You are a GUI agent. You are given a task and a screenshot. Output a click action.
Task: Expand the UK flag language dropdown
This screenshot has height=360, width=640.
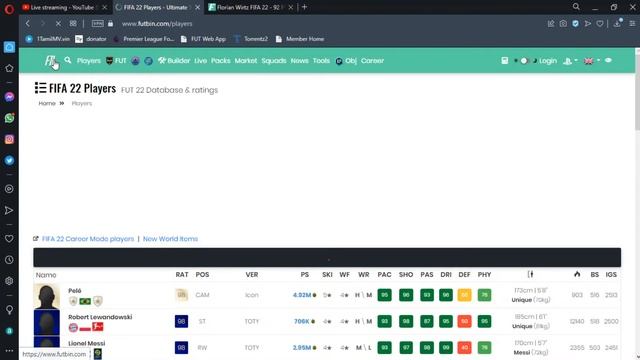592,61
